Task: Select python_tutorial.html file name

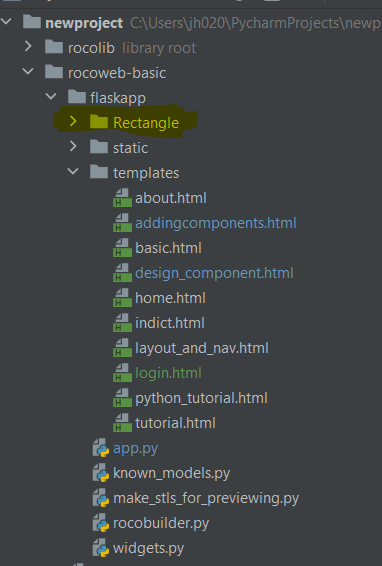Action: [x=201, y=399]
